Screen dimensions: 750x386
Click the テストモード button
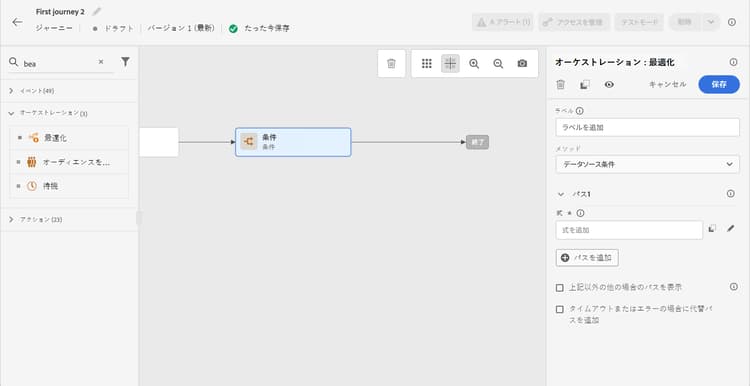click(x=639, y=22)
